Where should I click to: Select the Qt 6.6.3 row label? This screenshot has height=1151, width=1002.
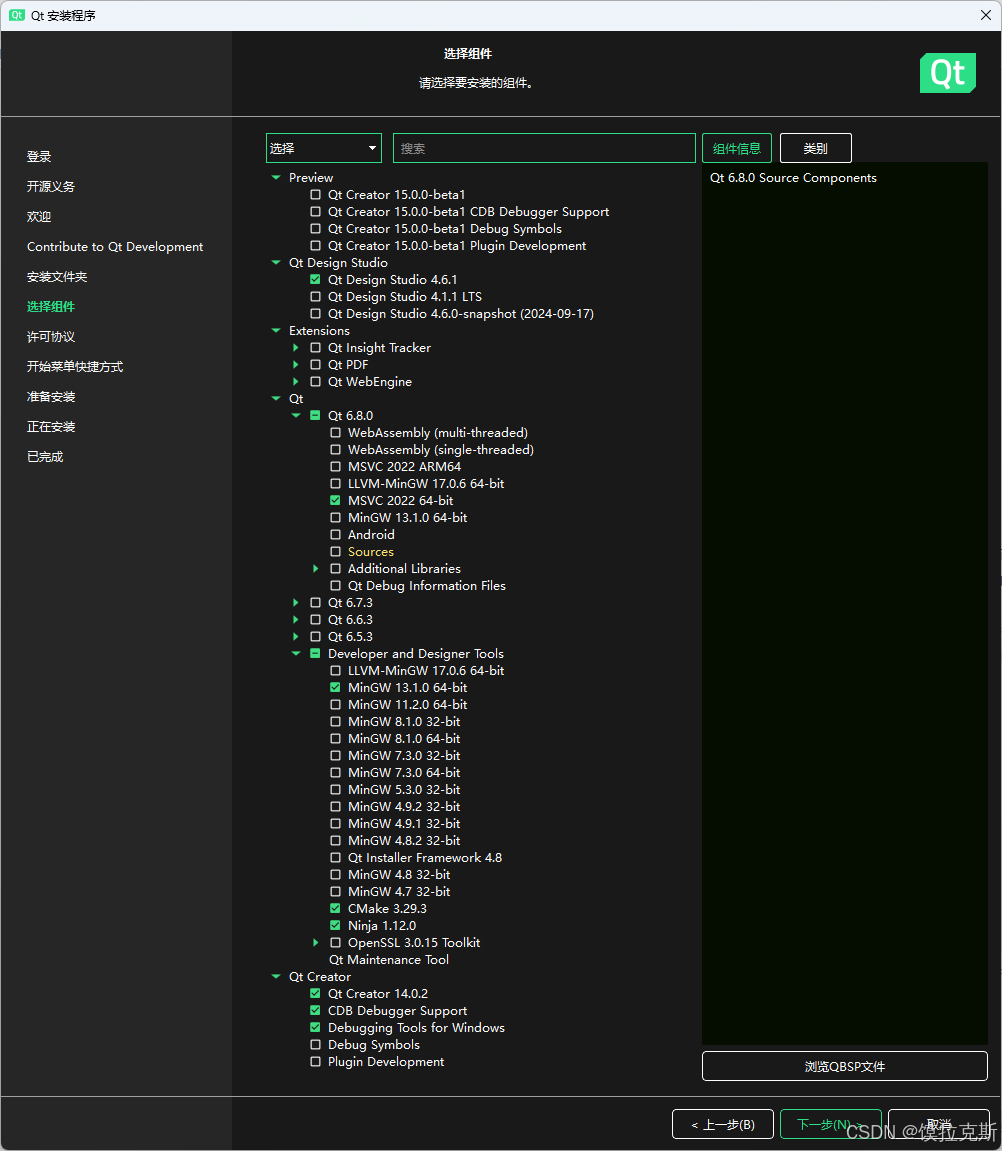click(350, 620)
